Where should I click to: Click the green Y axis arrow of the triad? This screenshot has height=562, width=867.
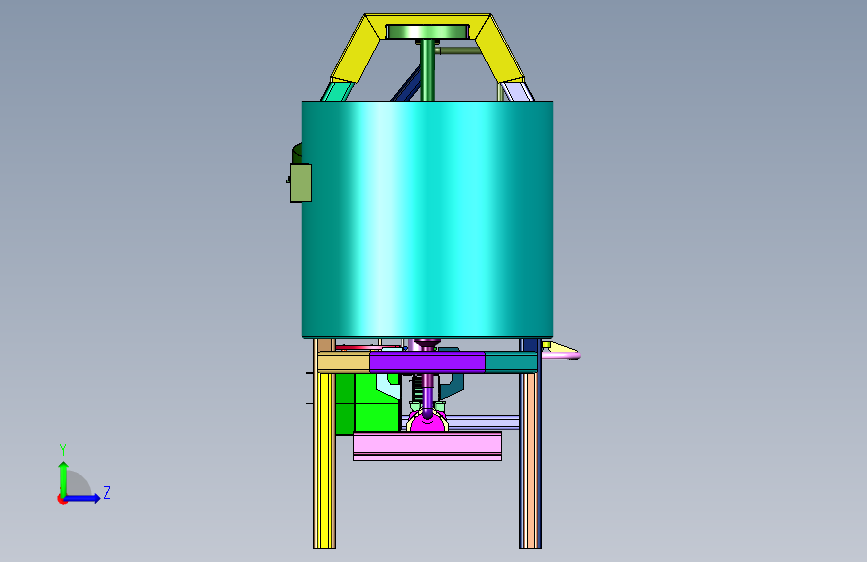(x=64, y=478)
